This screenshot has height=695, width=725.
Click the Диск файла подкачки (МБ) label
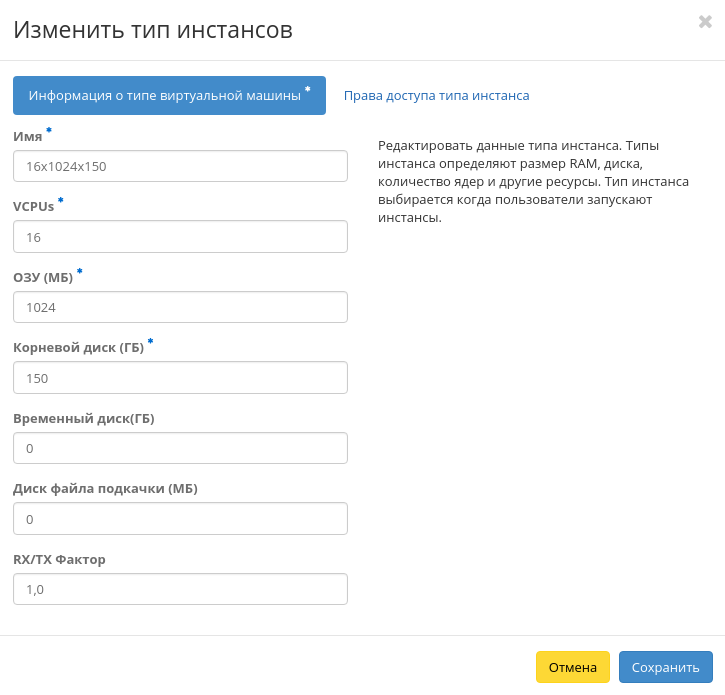[x=105, y=489]
